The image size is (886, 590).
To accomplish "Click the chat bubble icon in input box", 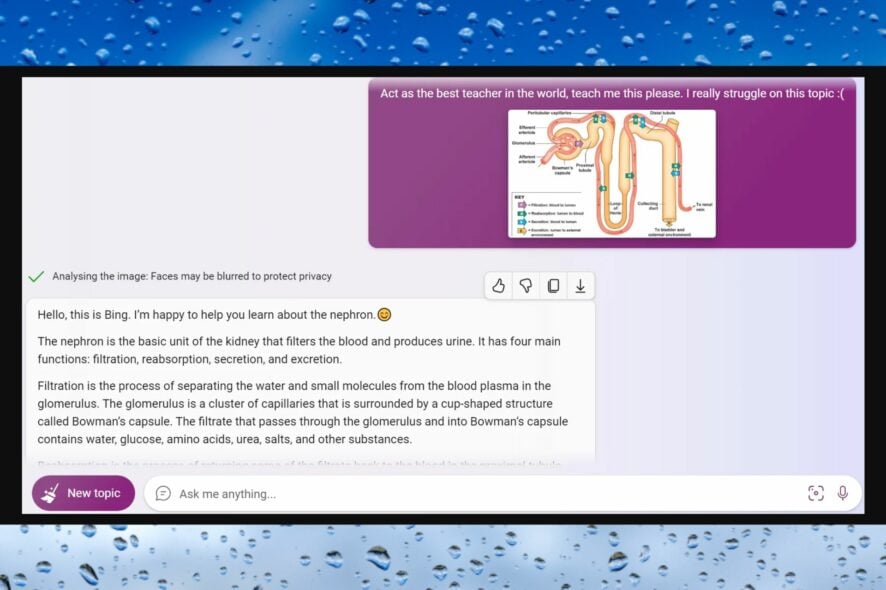I will click(163, 493).
